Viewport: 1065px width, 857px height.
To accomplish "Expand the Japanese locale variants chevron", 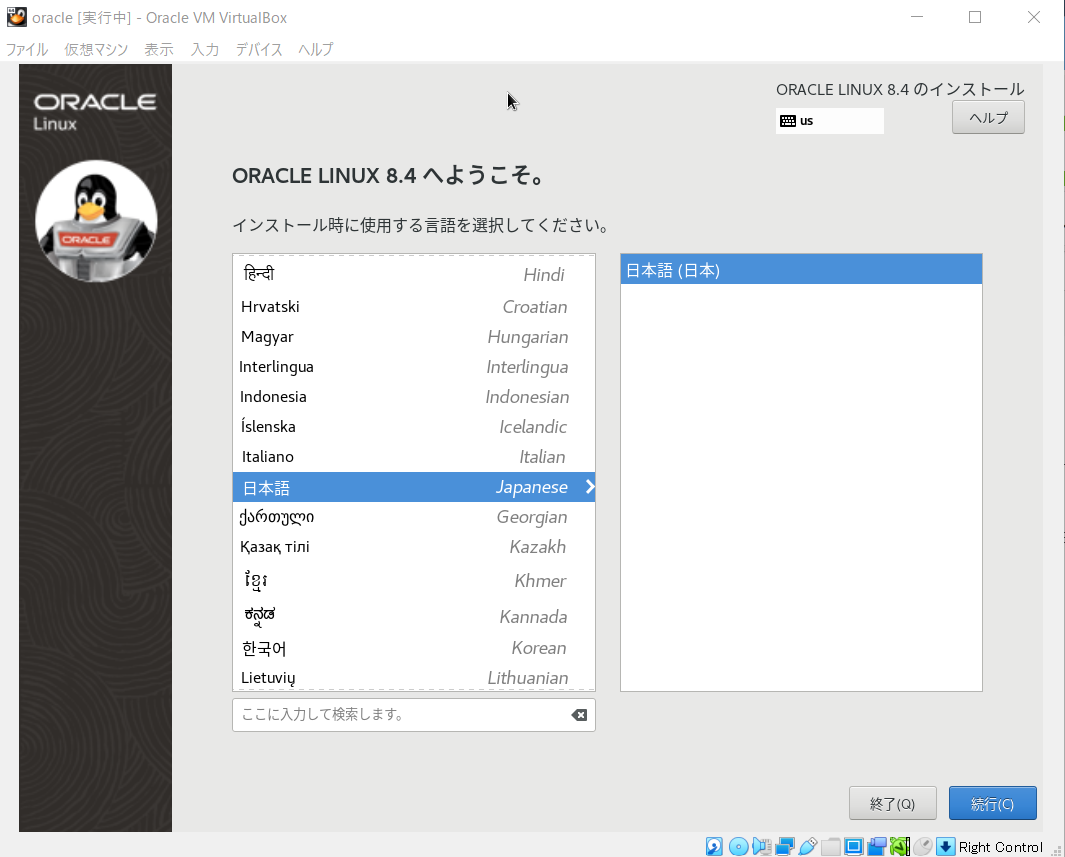I will pyautogui.click(x=587, y=487).
